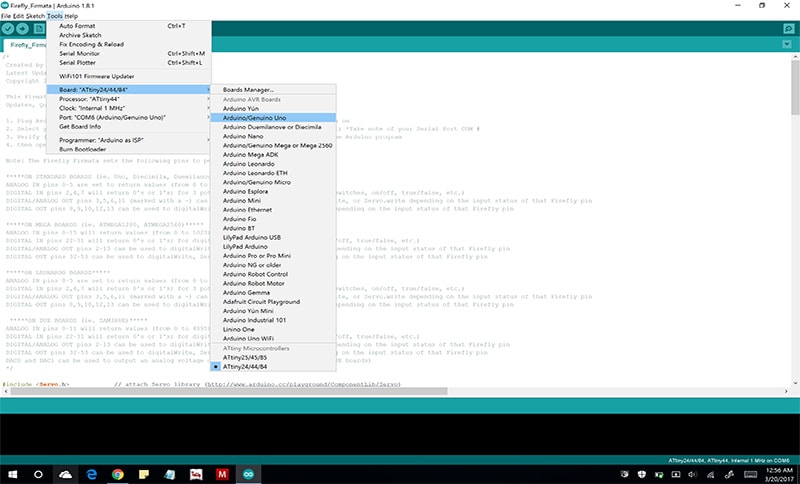Viewport: 800px width, 484px height.
Task: Select Arduino Industrial 101 board
Action: 273,320
